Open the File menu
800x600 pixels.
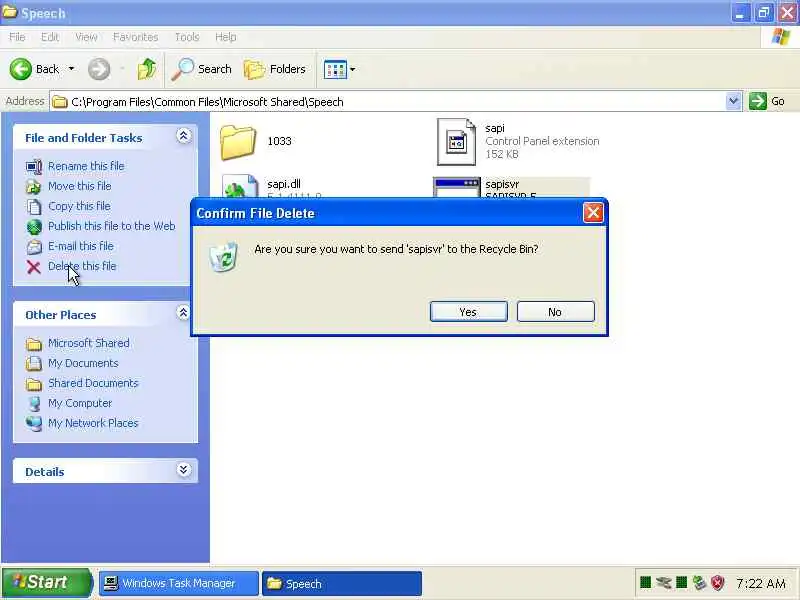pyautogui.click(x=17, y=37)
